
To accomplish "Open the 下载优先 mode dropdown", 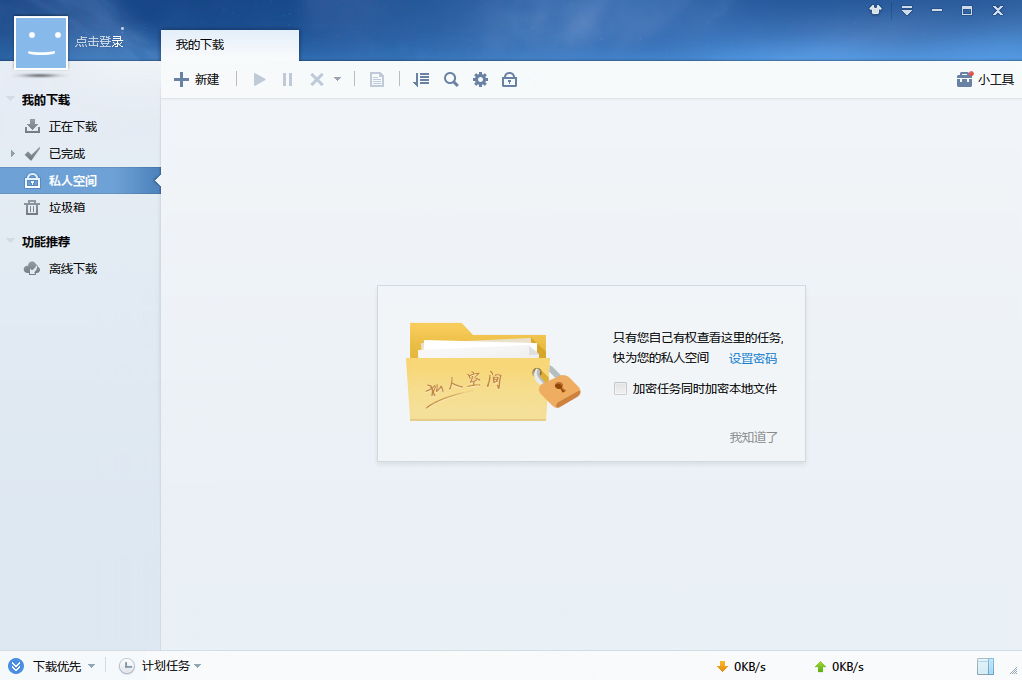I will tap(55, 665).
